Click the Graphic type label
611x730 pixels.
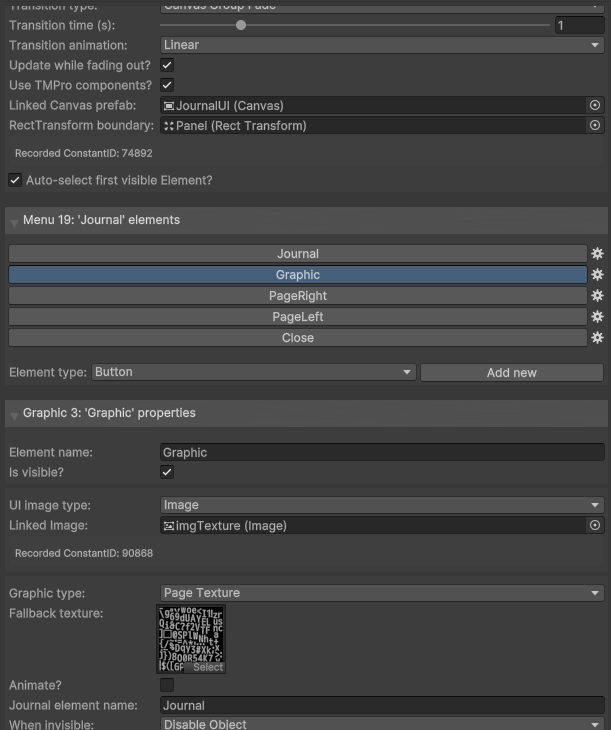point(47,593)
